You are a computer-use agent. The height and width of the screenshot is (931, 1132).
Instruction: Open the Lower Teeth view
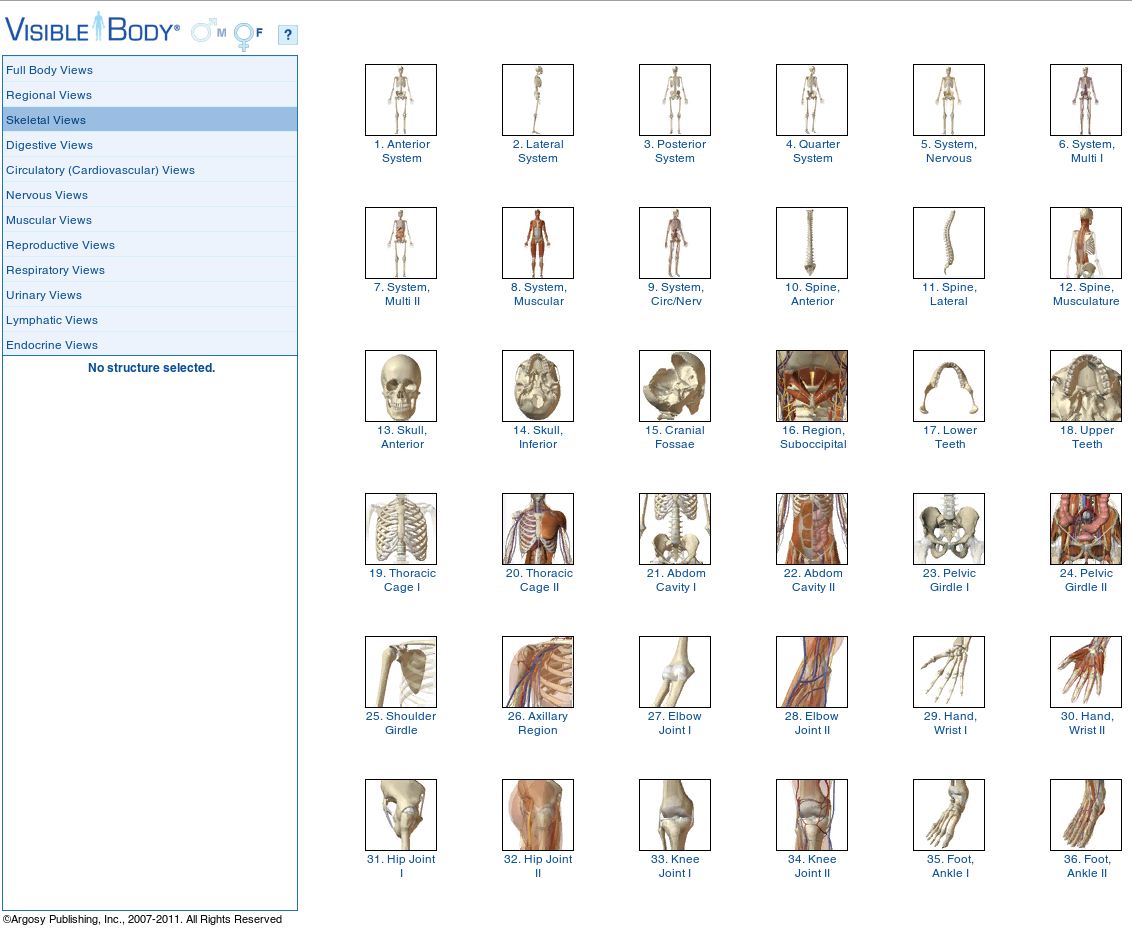pos(948,385)
